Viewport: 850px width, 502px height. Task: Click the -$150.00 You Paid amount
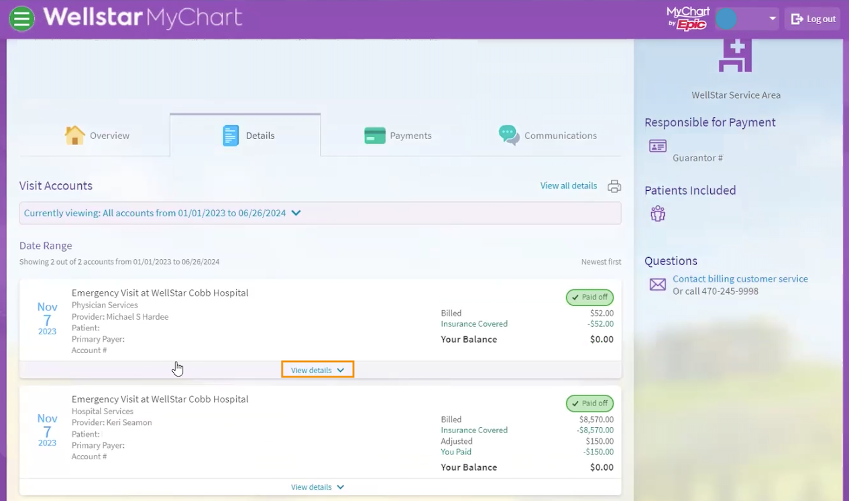[x=598, y=452]
